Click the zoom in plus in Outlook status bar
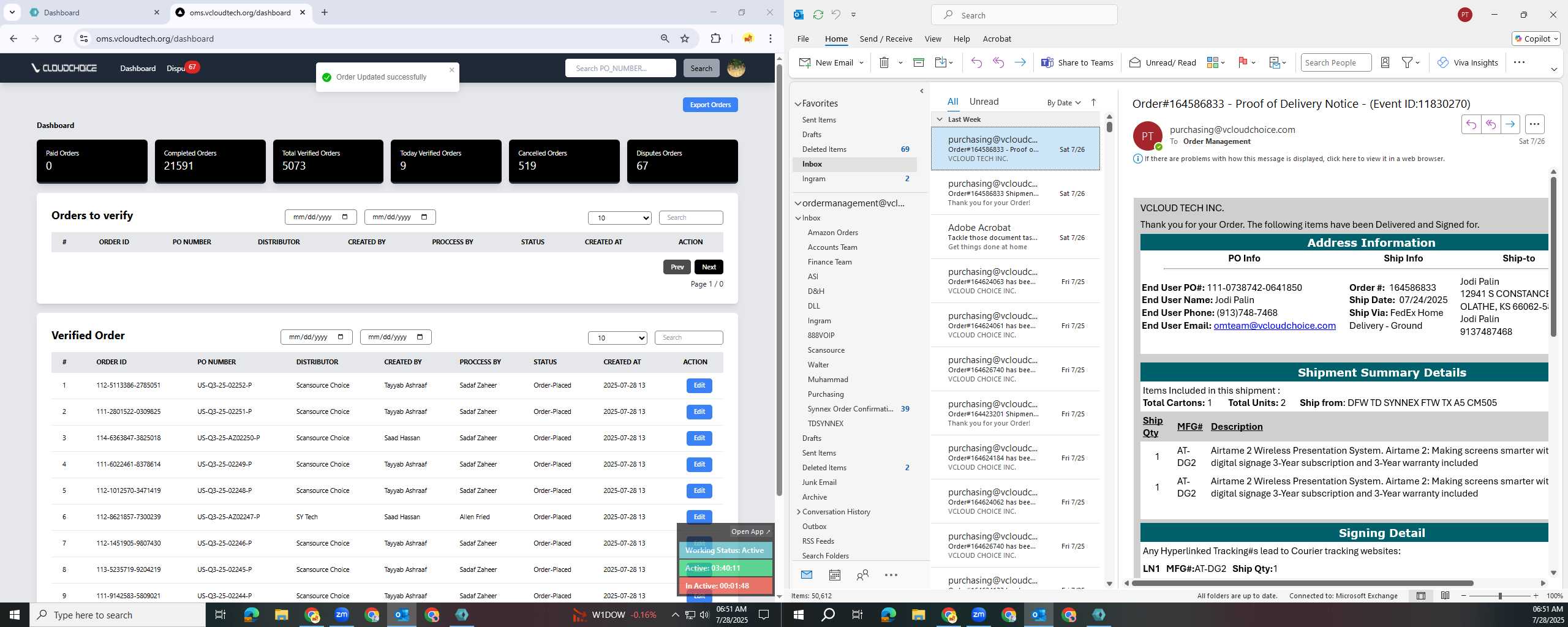1568x627 pixels. tap(1536, 596)
